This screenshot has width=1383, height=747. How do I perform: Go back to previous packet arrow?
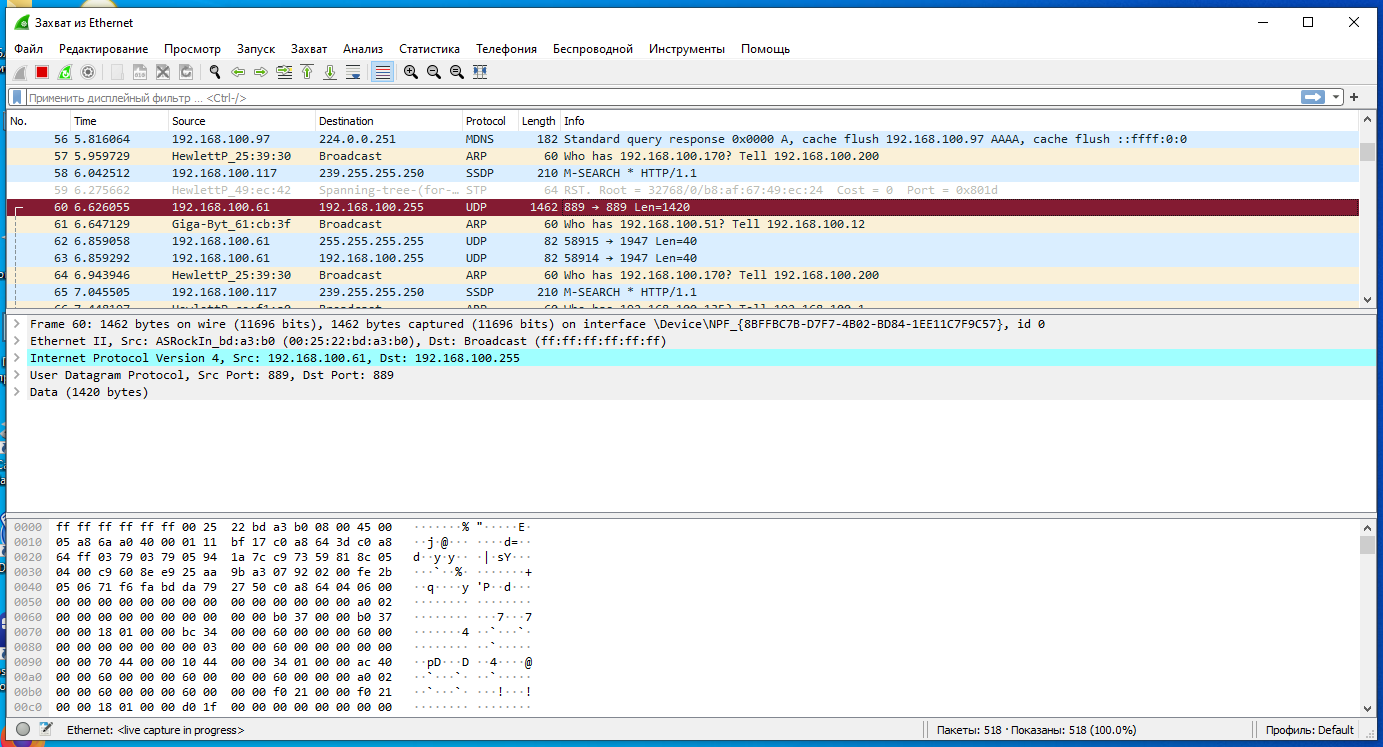[x=237, y=72]
